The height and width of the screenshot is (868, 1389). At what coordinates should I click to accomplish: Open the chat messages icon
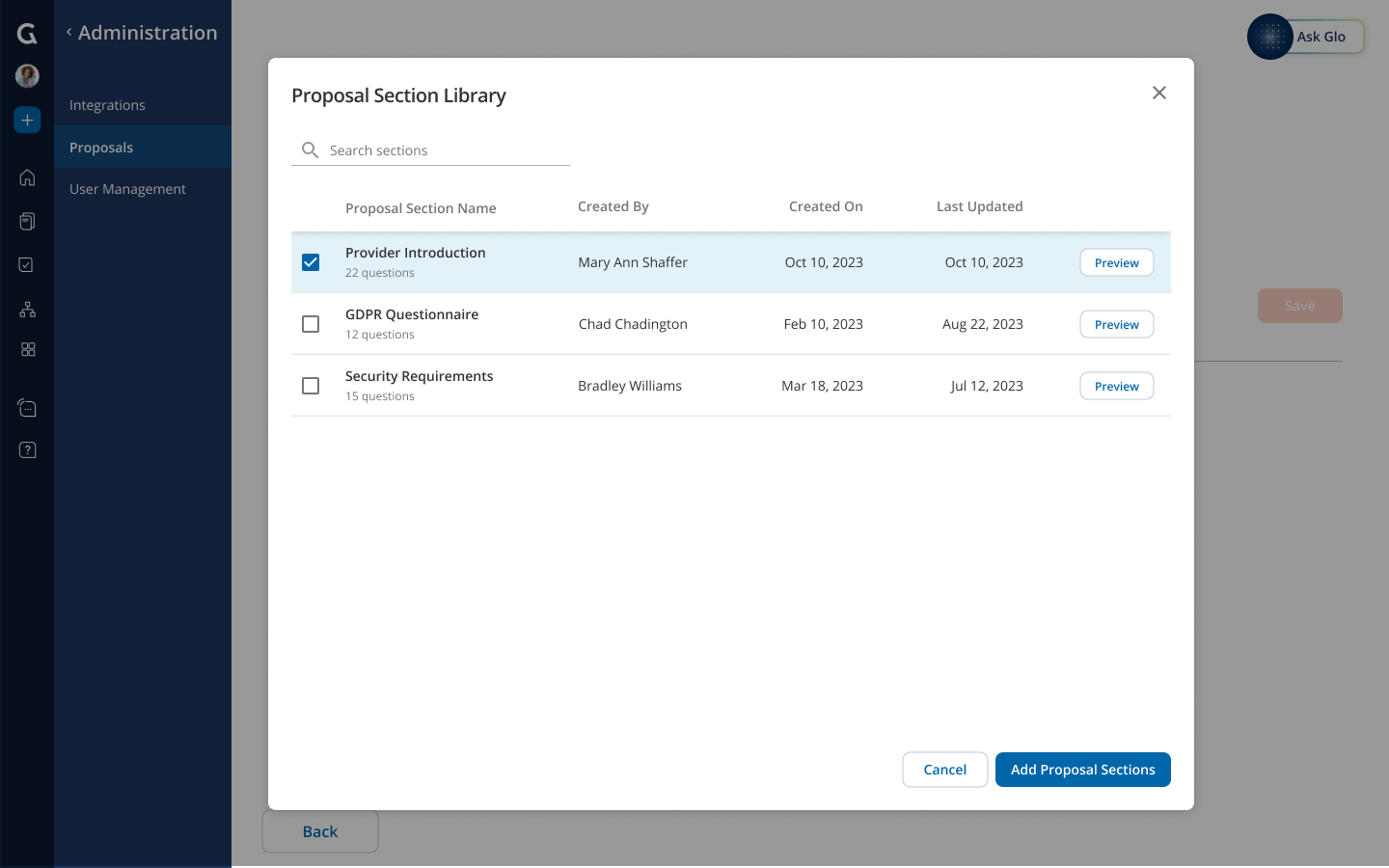click(27, 407)
